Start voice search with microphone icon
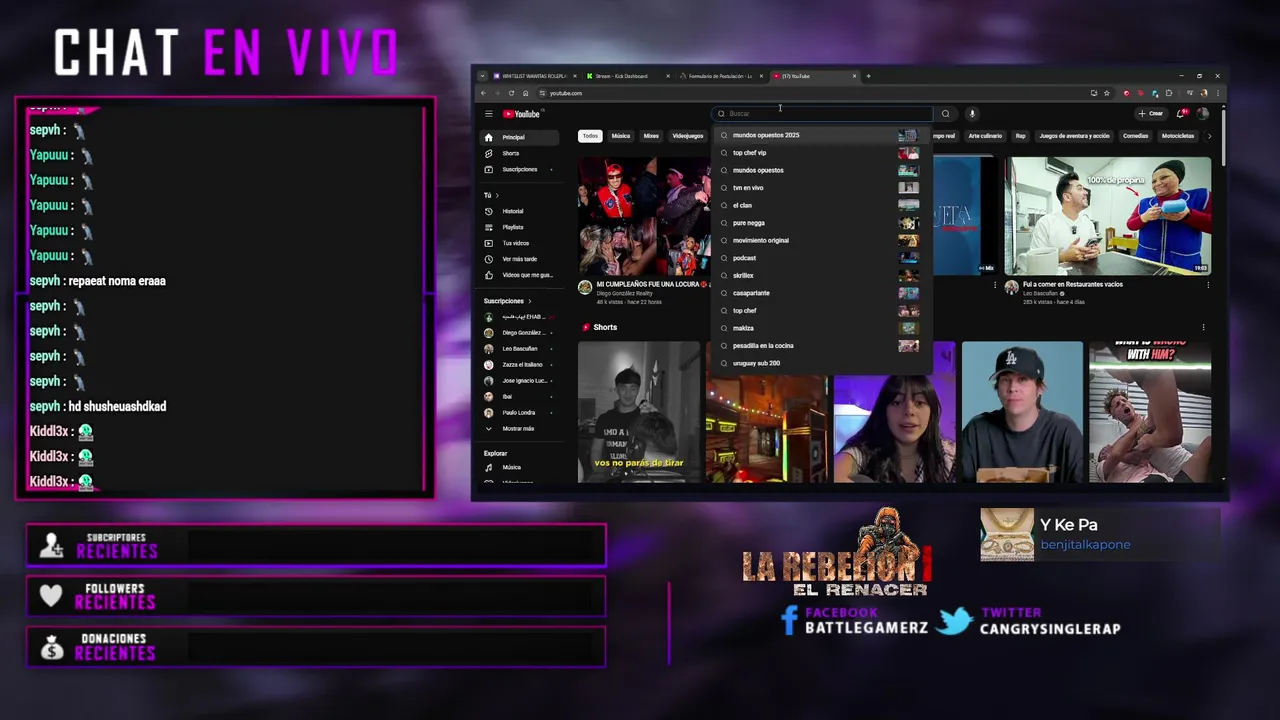The width and height of the screenshot is (1280, 720). point(972,113)
